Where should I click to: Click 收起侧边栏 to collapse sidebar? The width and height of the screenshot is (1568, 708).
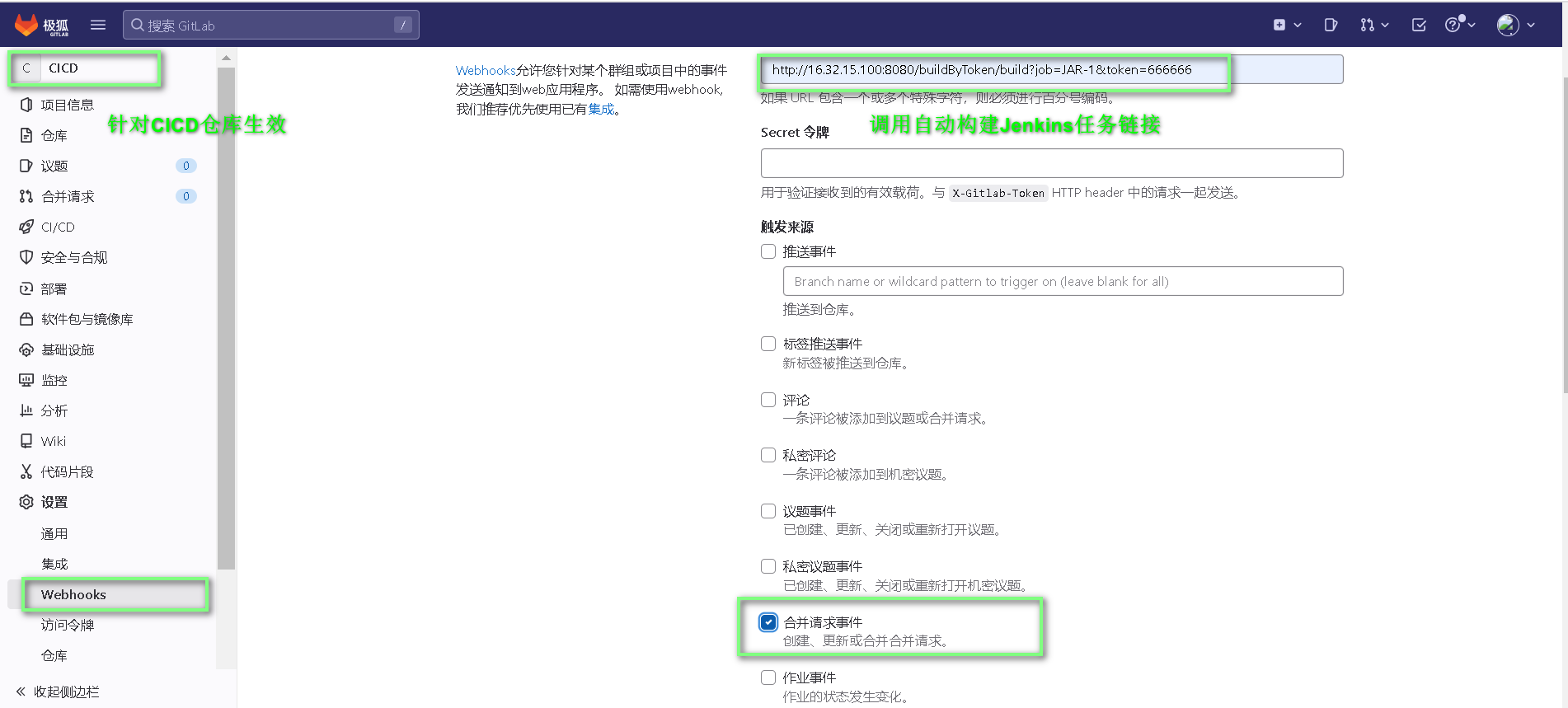click(x=66, y=692)
